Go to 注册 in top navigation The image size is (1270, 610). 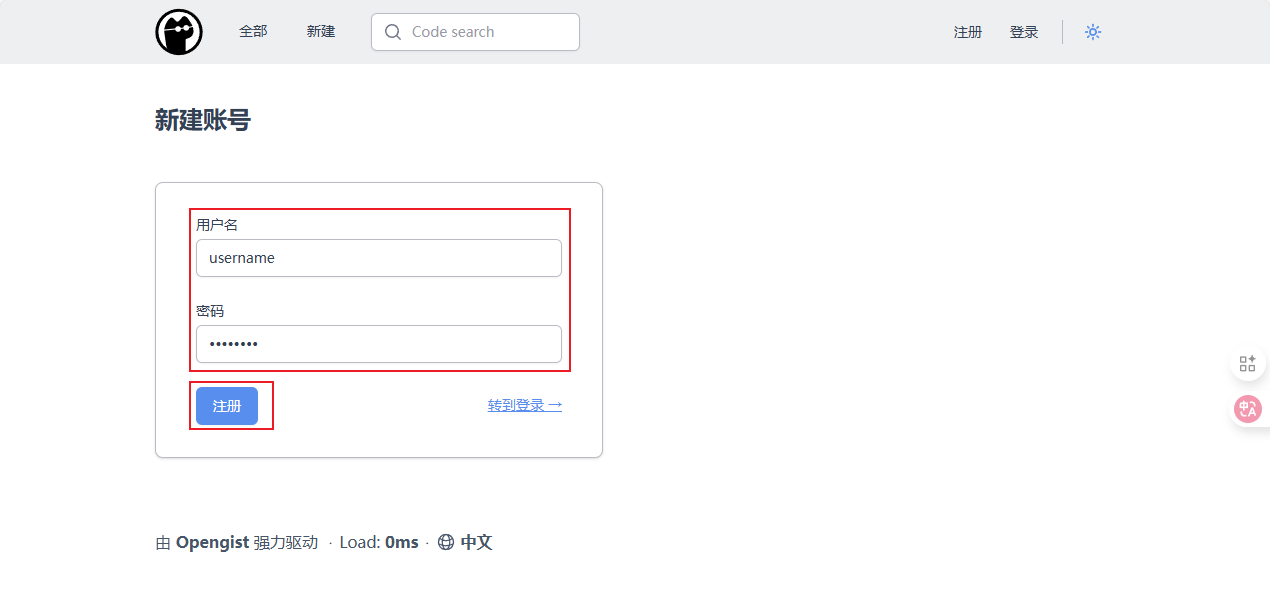[968, 32]
